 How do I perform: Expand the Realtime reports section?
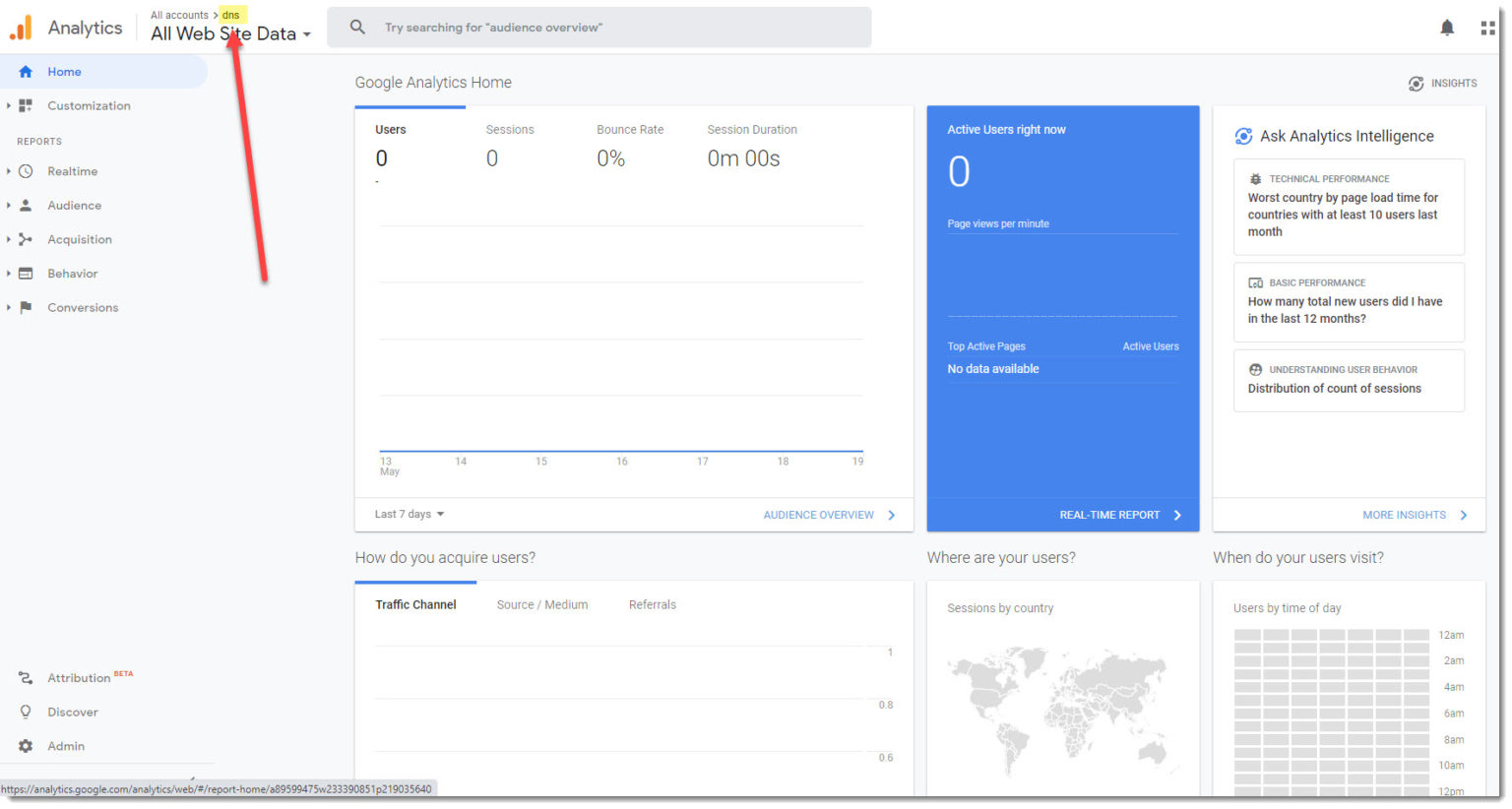pyautogui.click(x=10, y=170)
